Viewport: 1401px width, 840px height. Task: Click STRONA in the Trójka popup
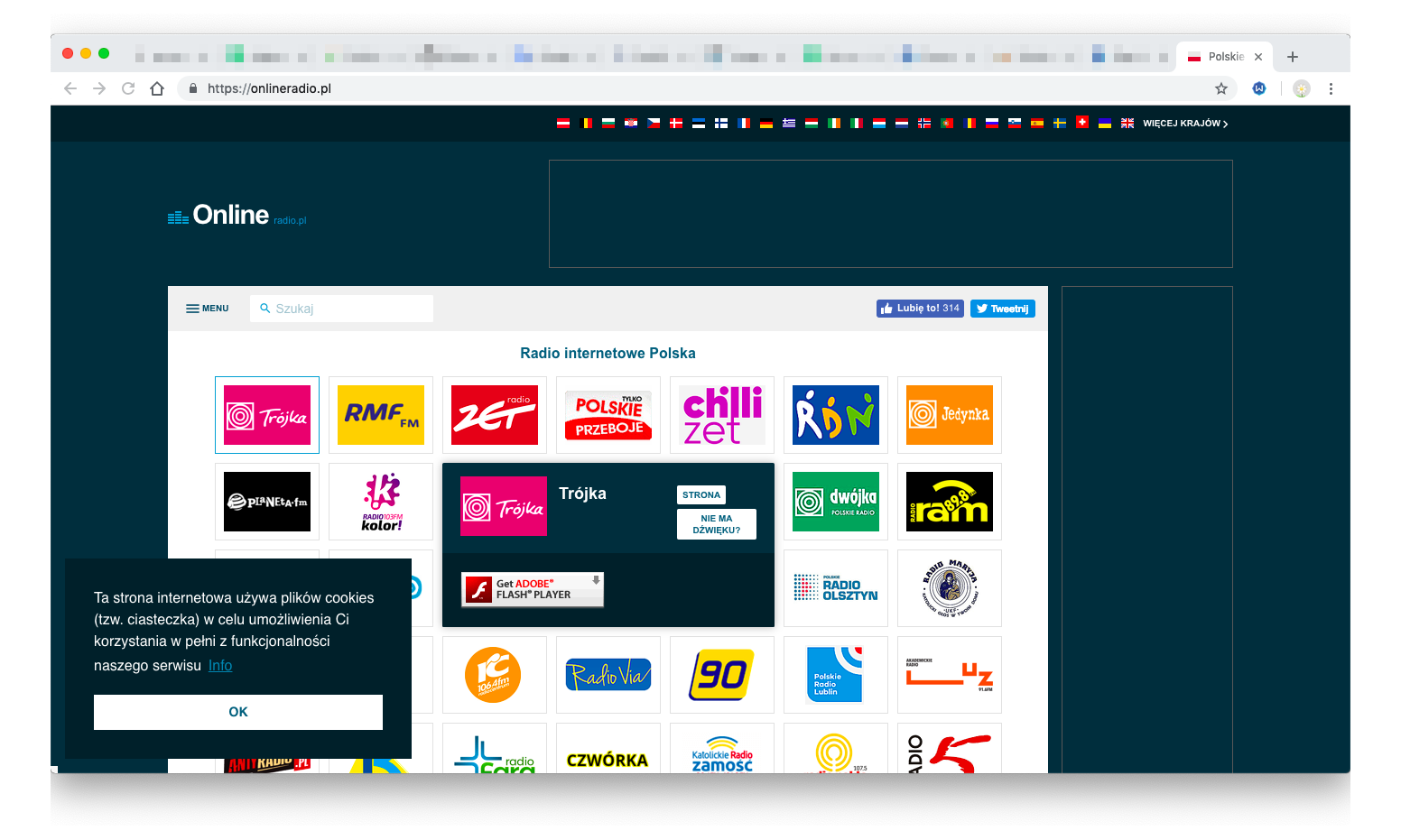click(x=700, y=494)
